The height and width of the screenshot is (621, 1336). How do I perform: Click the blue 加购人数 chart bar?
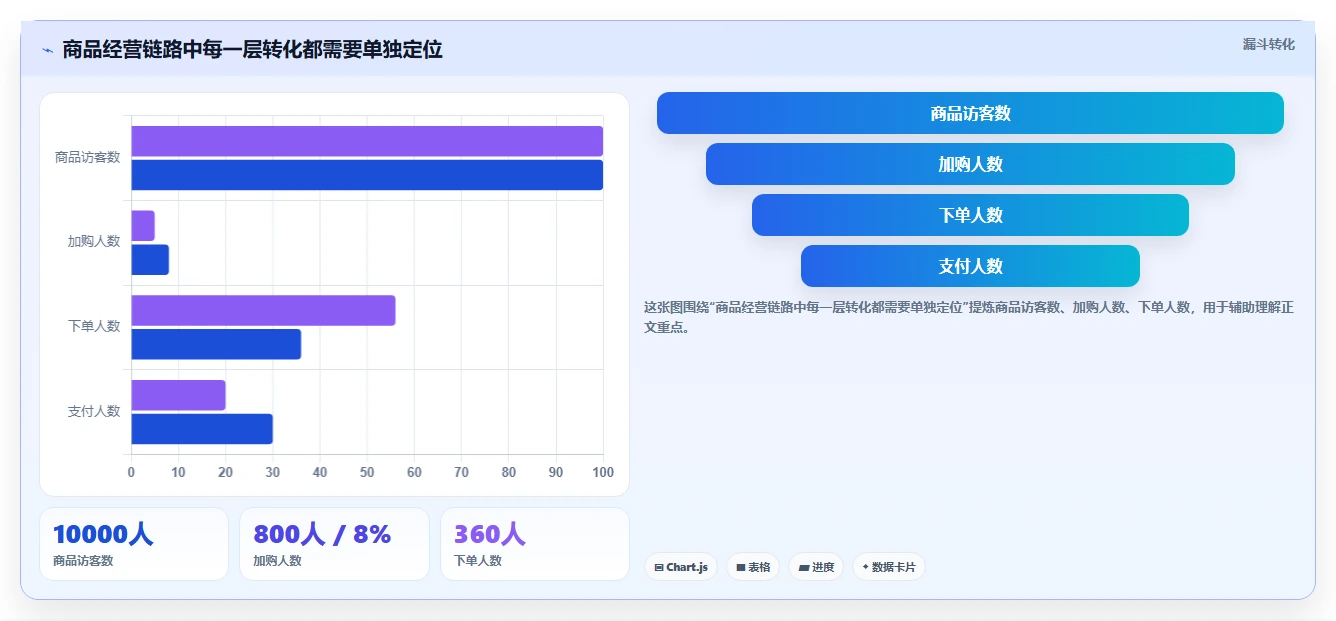pos(150,260)
